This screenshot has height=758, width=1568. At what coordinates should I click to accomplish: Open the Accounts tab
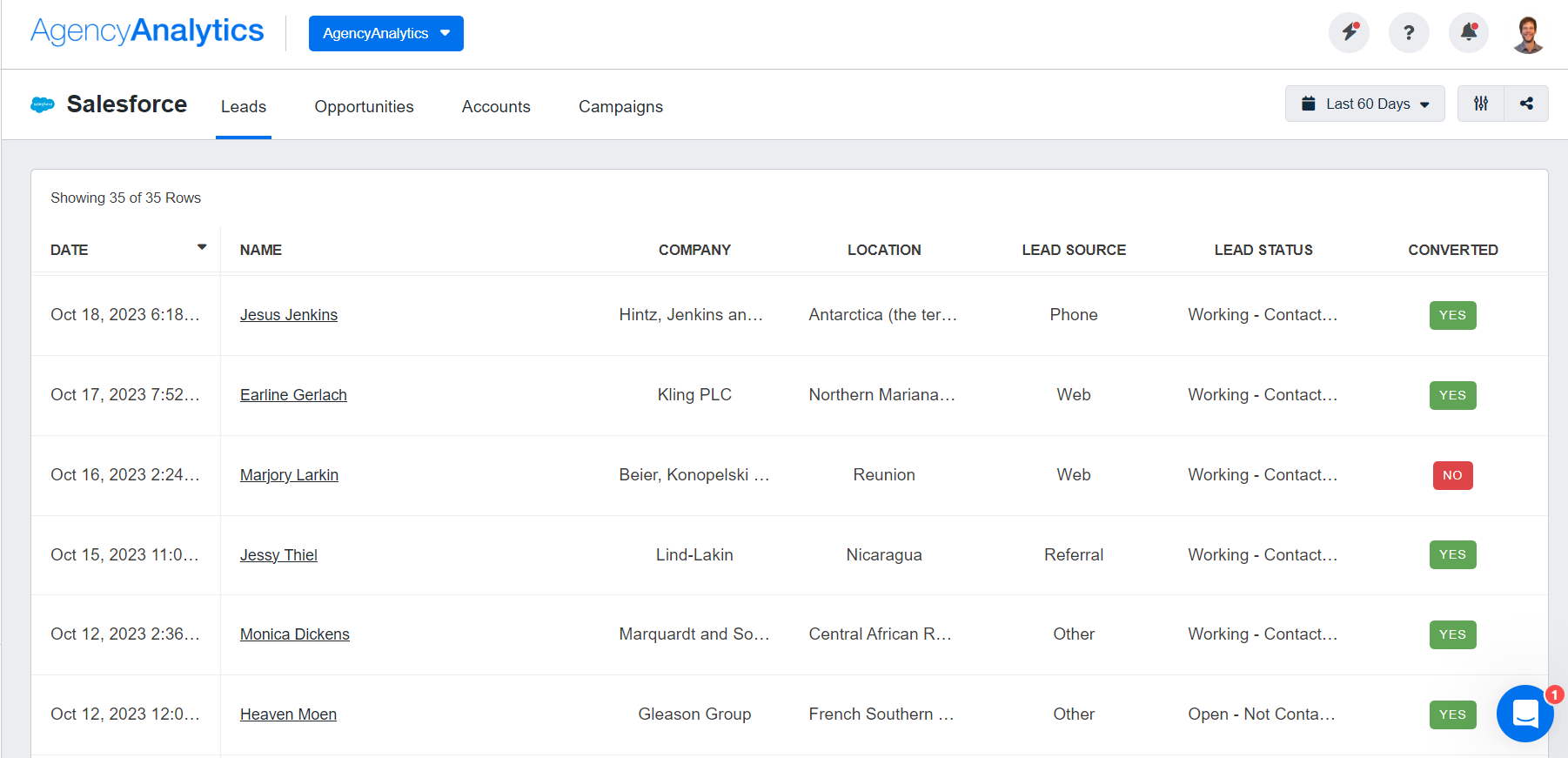coord(496,106)
